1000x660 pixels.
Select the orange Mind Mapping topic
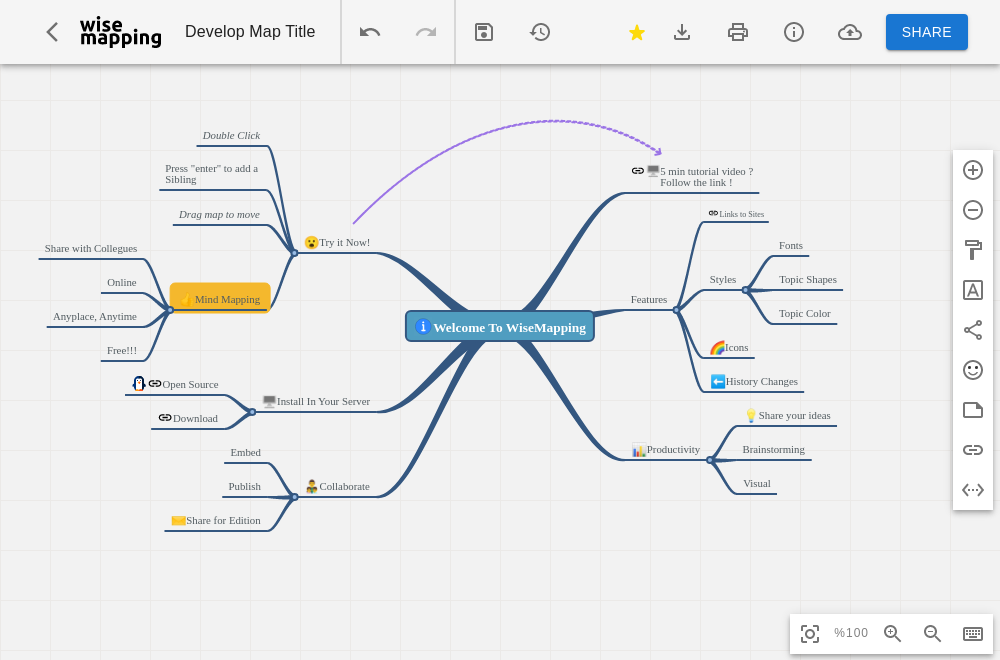(220, 298)
